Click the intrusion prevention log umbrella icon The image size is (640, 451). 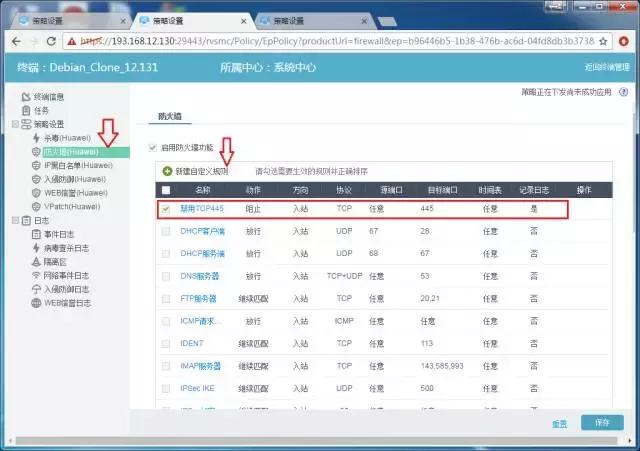tap(36, 289)
